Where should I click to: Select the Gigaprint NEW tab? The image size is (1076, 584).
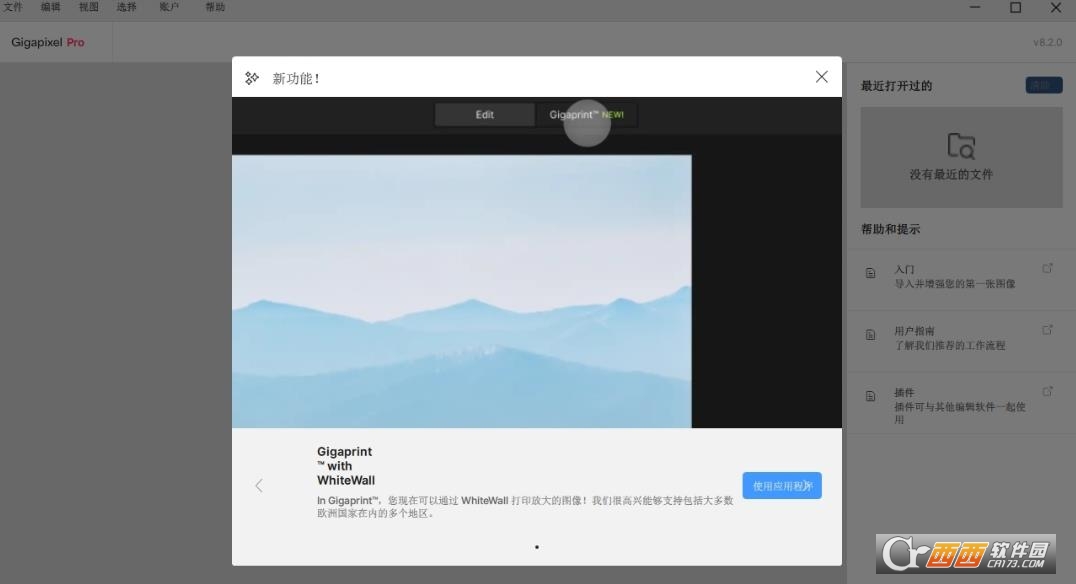point(586,115)
